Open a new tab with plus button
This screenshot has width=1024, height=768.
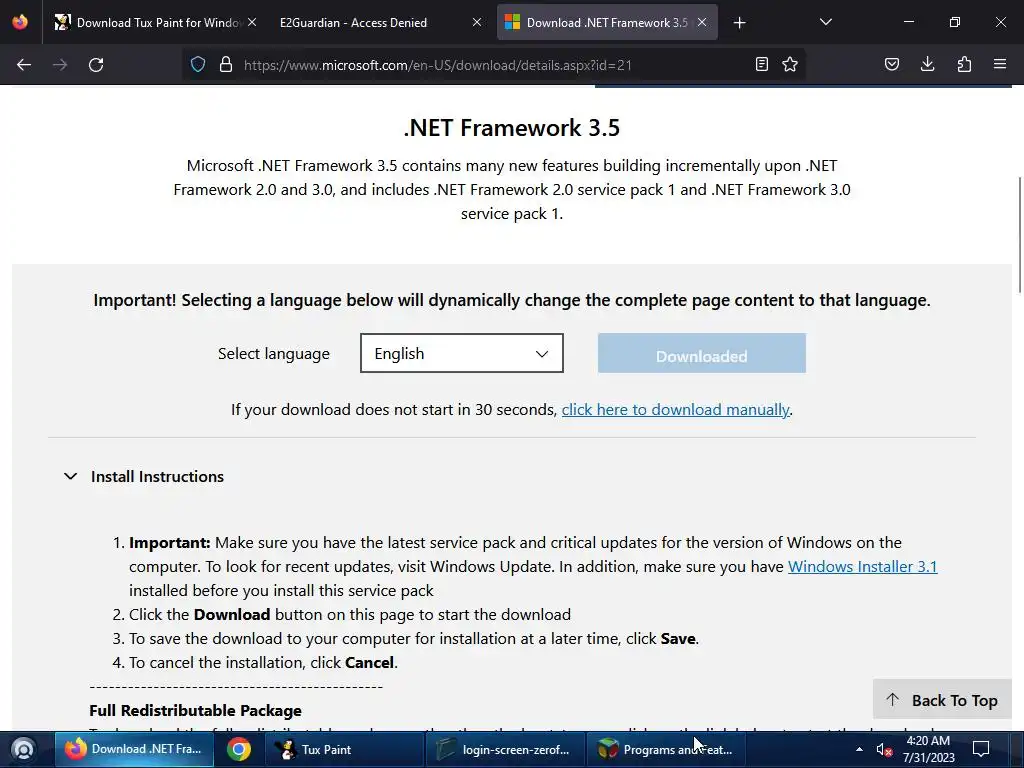(x=739, y=23)
